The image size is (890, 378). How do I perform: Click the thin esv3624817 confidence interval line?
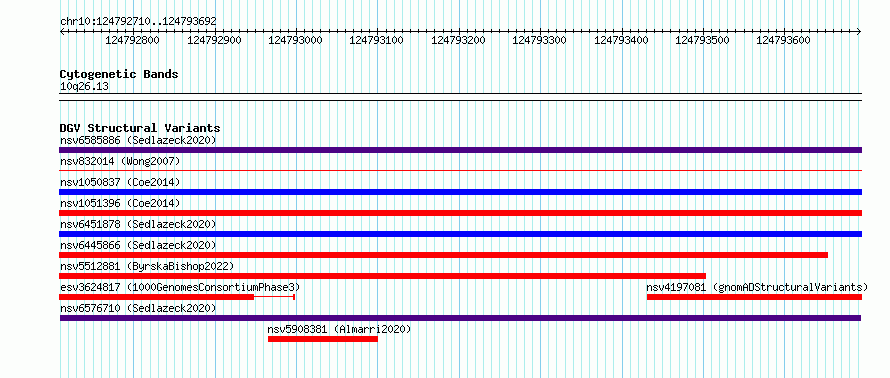pyautogui.click(x=274, y=297)
